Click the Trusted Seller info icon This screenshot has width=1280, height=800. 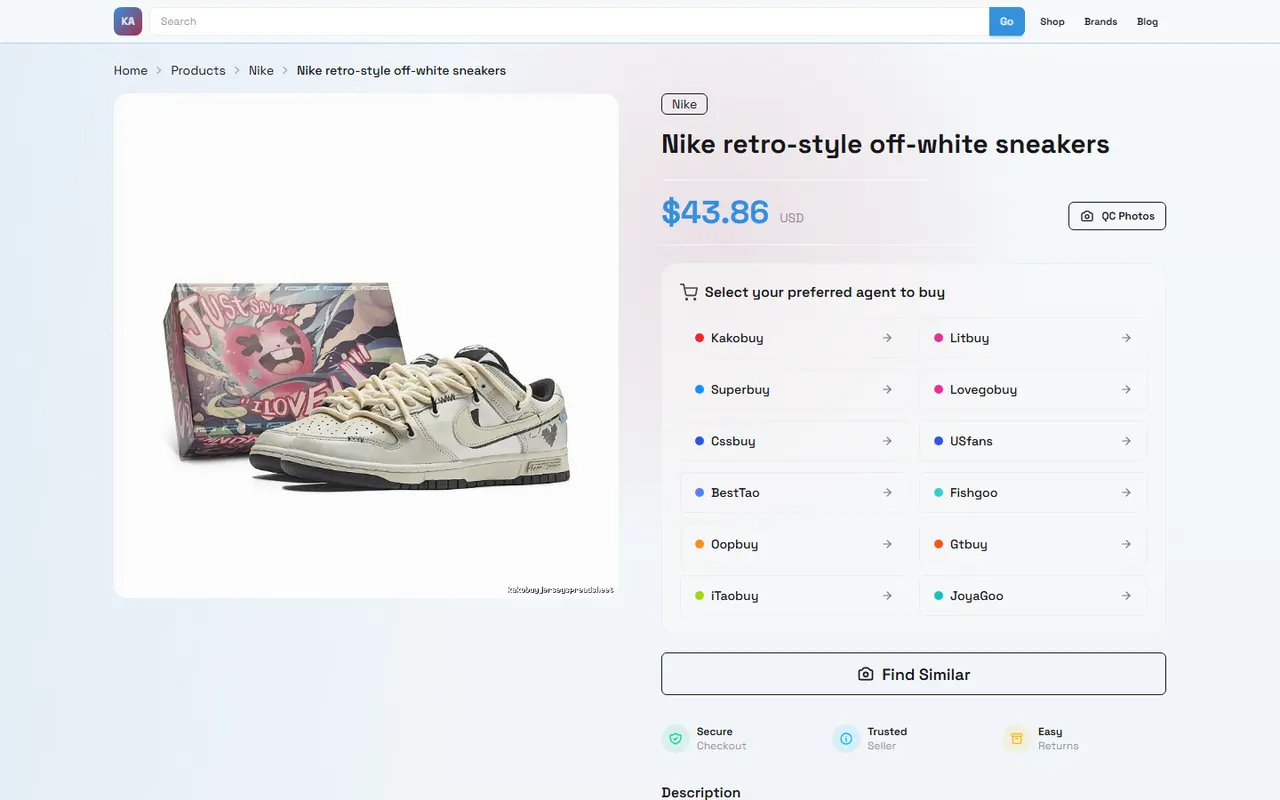[846, 739]
